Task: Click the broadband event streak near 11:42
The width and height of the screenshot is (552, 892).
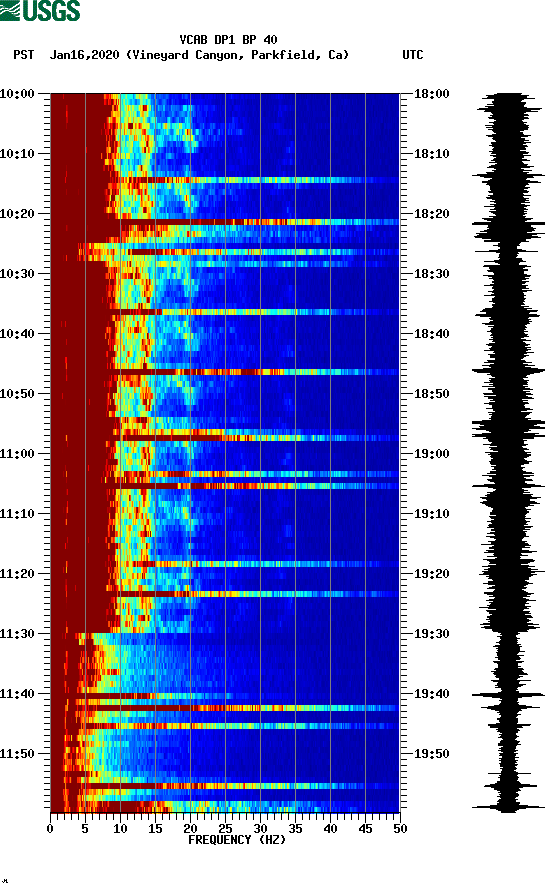Action: click(x=225, y=708)
